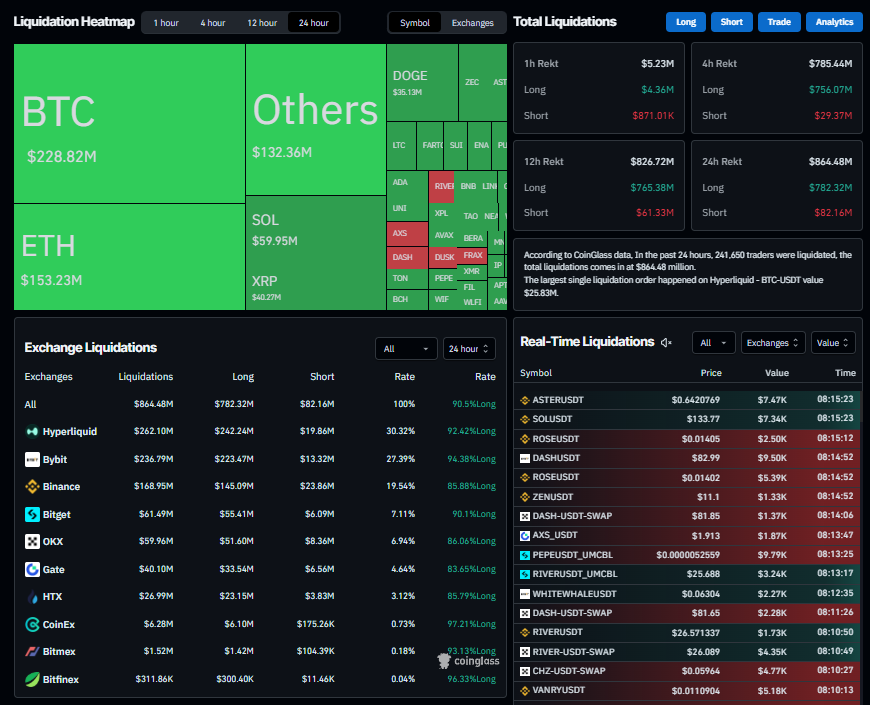
Task: Click the OKX exchange logo
Action: [x=32, y=542]
